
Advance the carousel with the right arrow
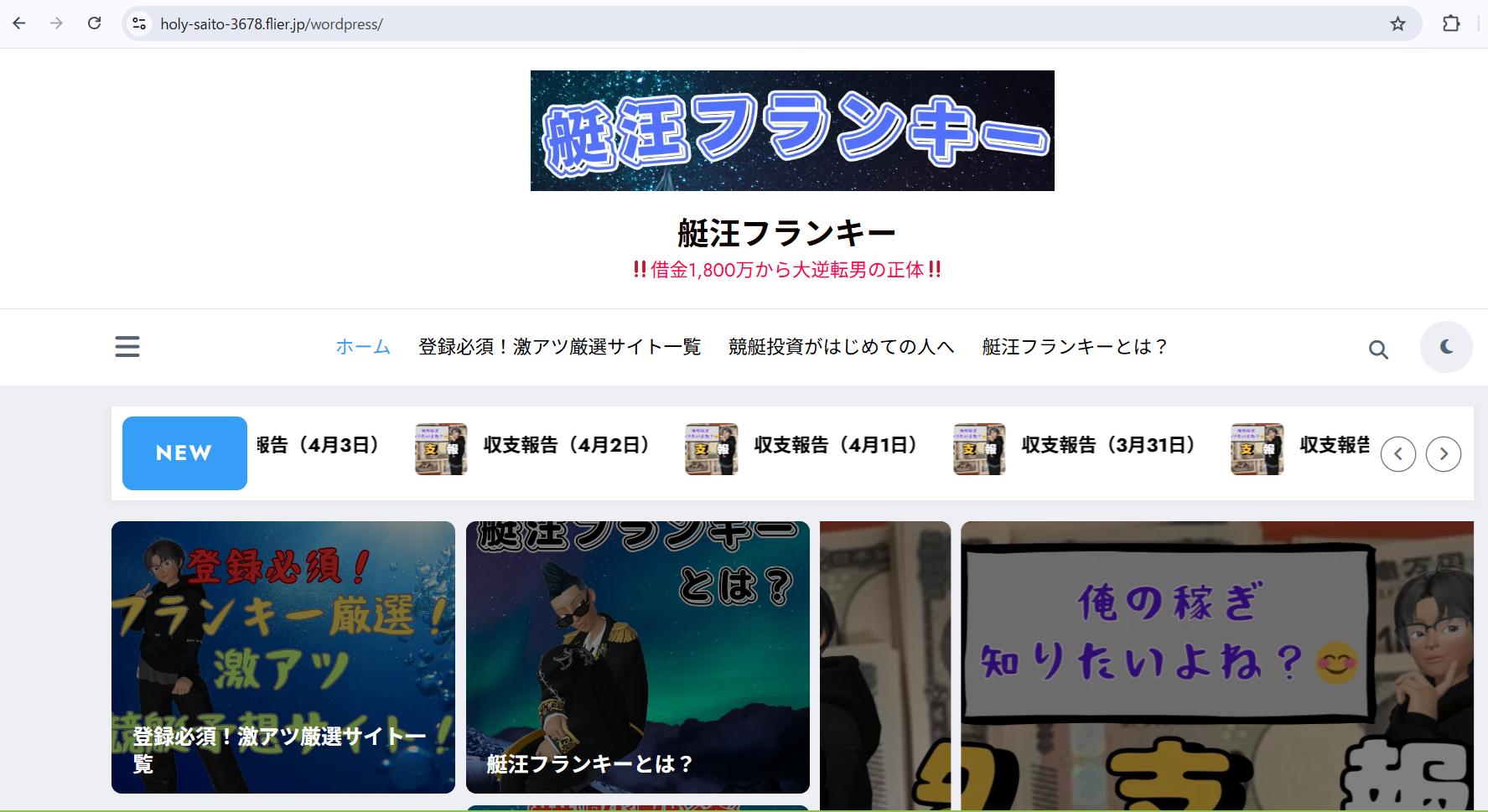[1443, 453]
